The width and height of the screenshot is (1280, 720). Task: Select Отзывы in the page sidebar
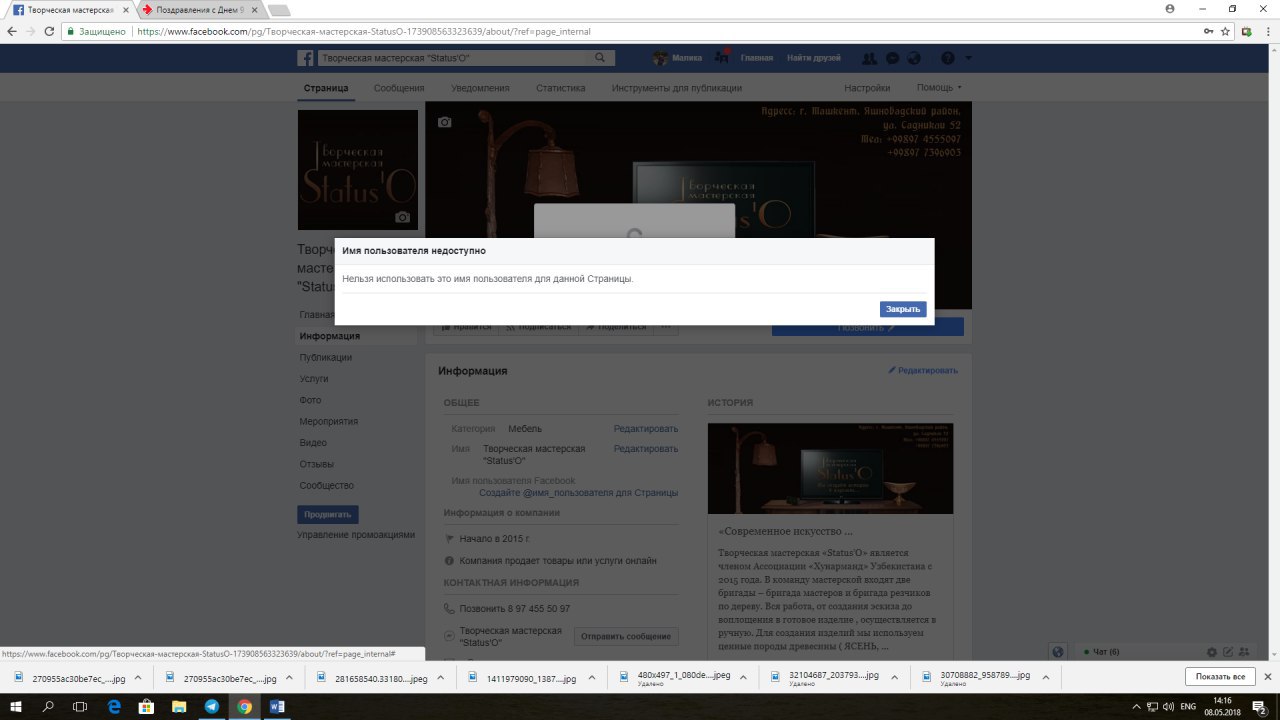(316, 464)
